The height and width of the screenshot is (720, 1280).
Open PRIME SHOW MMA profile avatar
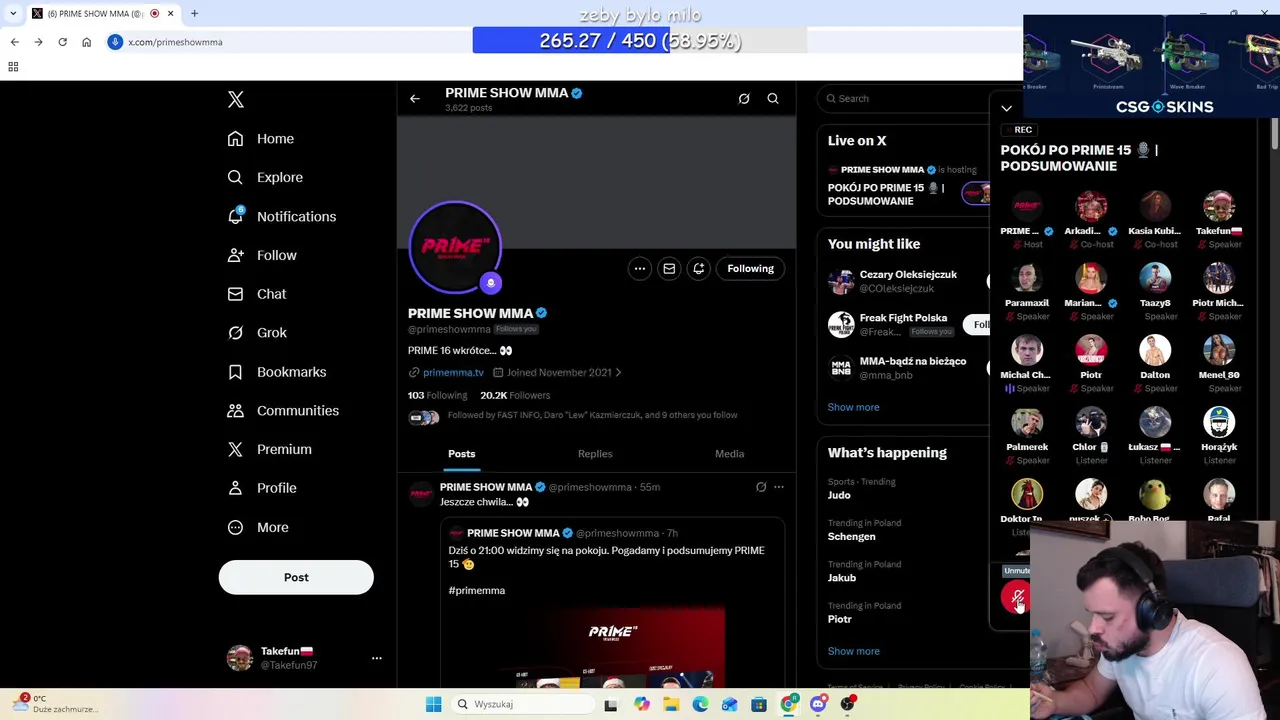point(455,247)
